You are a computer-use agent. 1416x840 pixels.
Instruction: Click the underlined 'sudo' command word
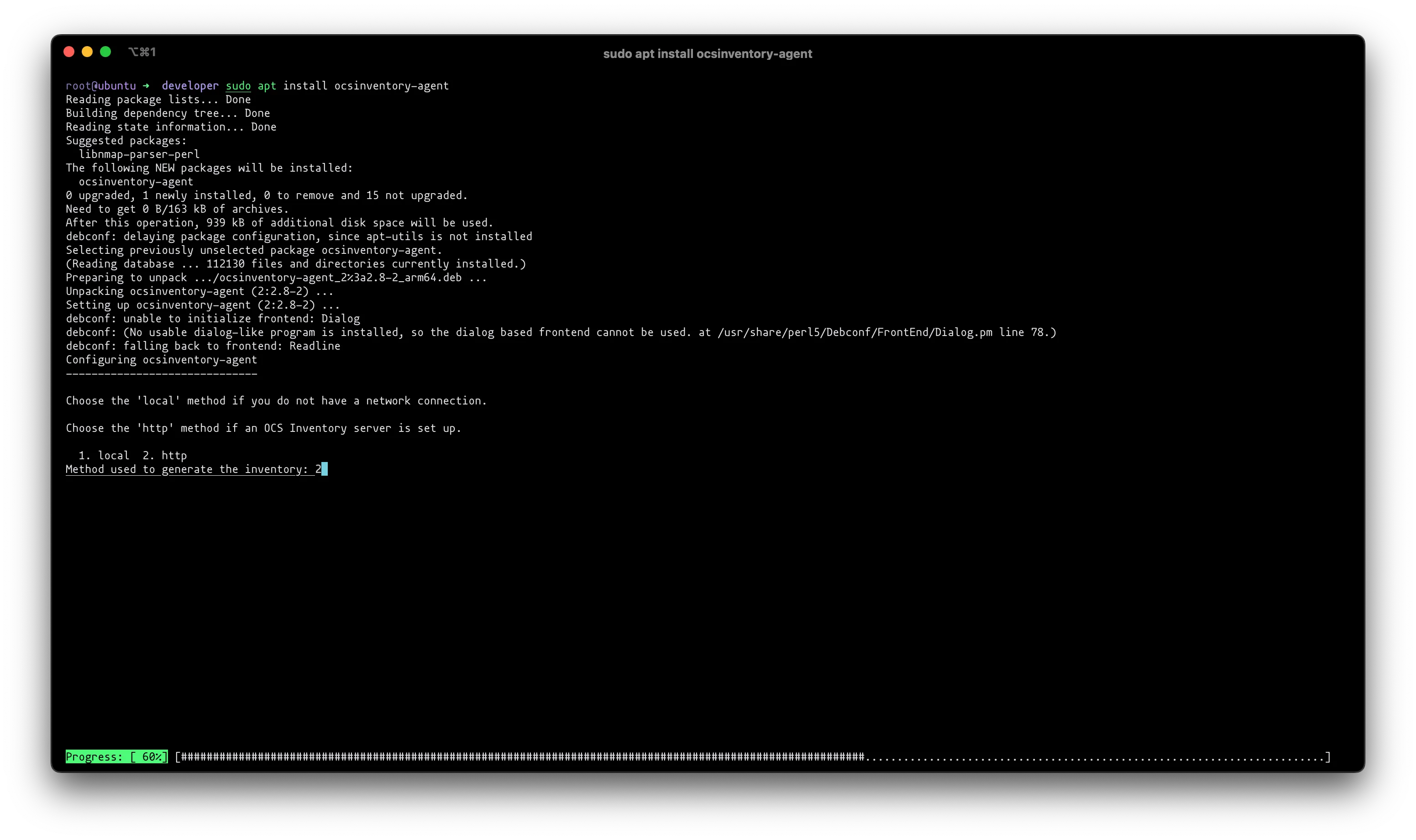pos(238,85)
